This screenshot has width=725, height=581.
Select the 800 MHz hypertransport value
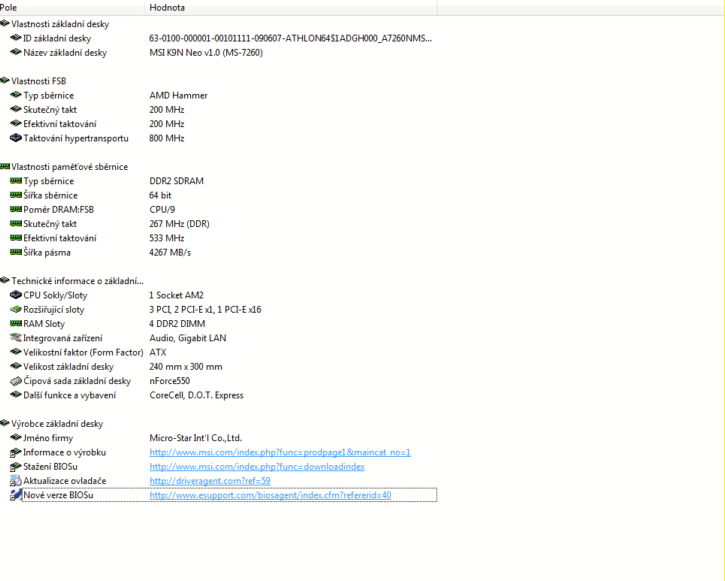point(167,138)
